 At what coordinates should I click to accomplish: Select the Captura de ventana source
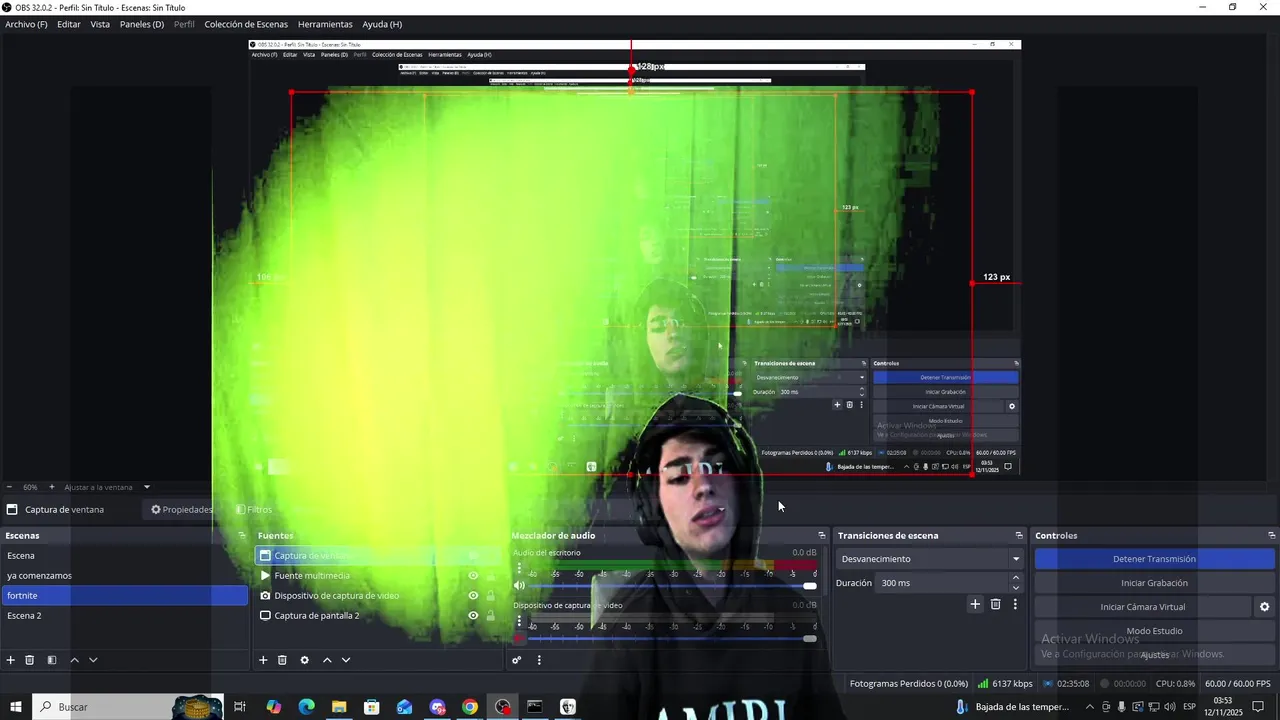377,556
